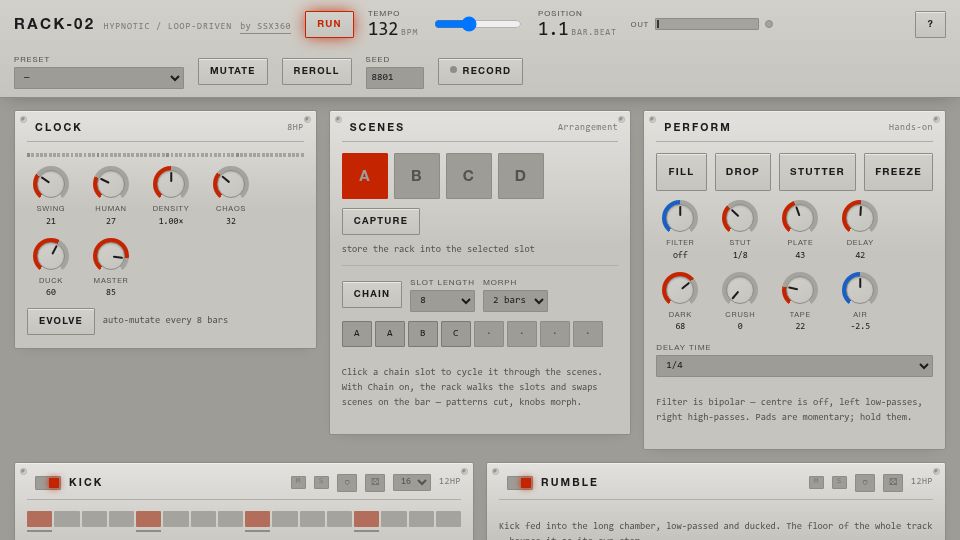The height and width of the screenshot is (540, 960).
Task: Click the KICK circle icon button
Action: 347,482
